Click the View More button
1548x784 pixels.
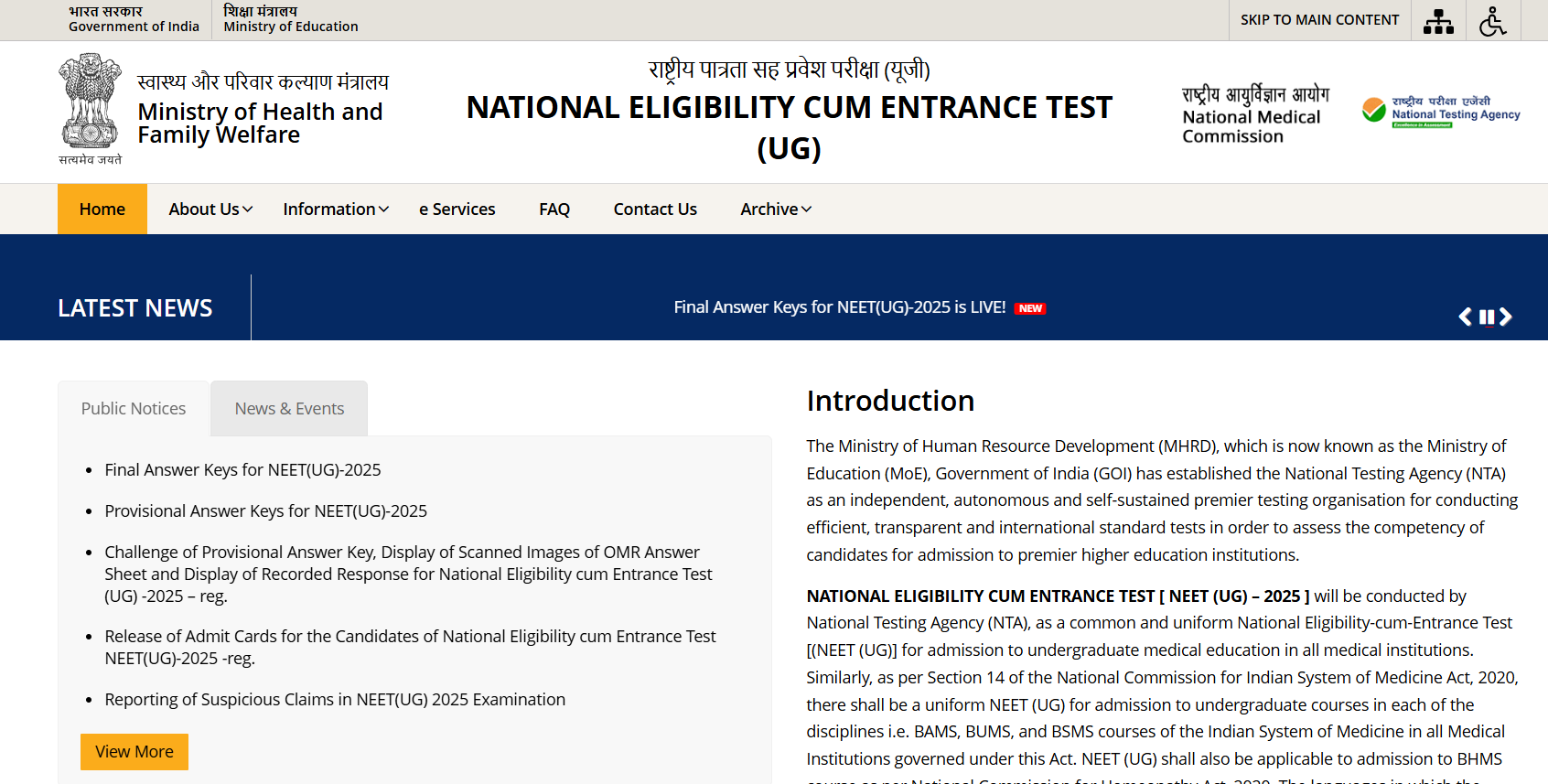134,752
